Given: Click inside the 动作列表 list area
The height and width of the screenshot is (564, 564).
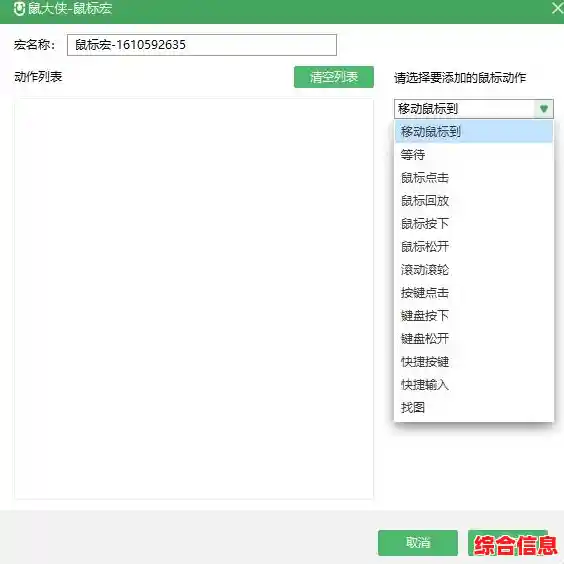Looking at the screenshot, I should click(194, 299).
